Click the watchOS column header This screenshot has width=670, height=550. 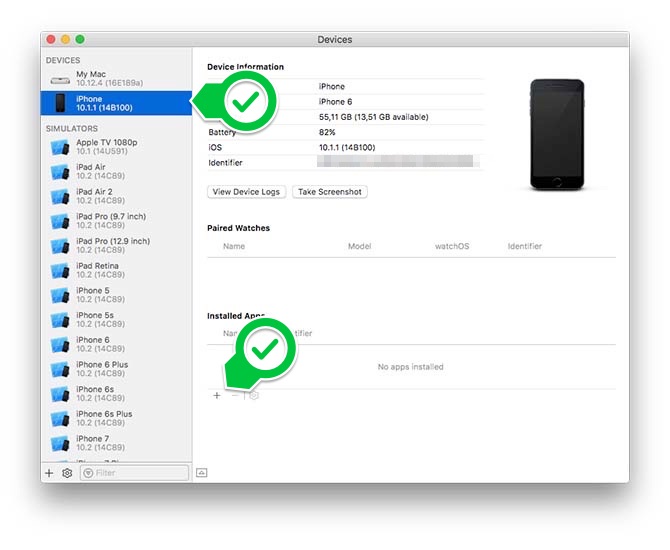click(452, 246)
